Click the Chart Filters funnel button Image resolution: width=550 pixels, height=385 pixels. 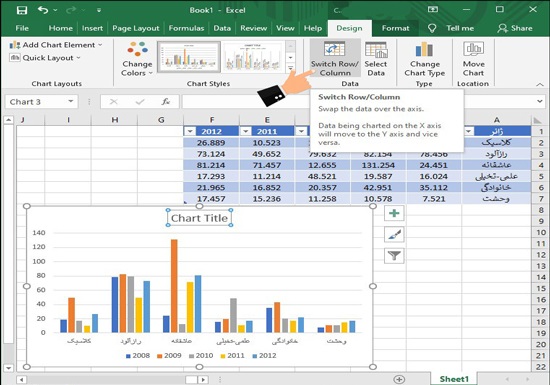[394, 256]
